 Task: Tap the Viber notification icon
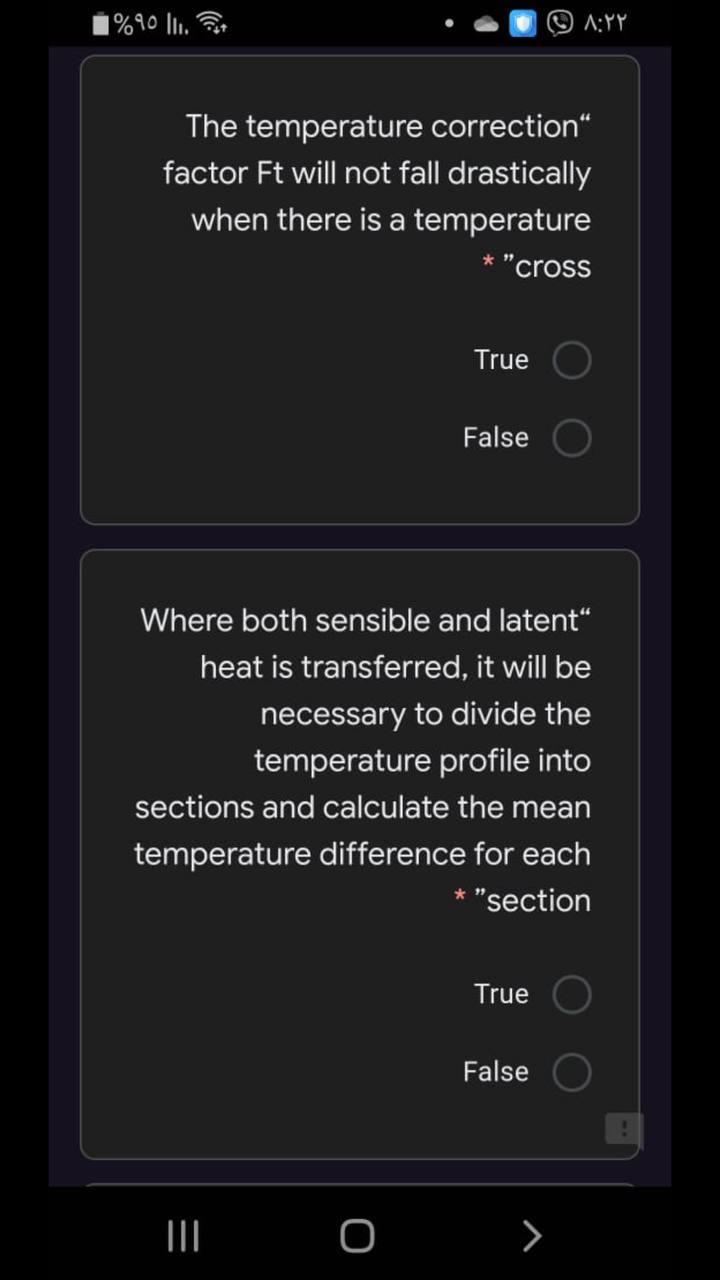556,22
